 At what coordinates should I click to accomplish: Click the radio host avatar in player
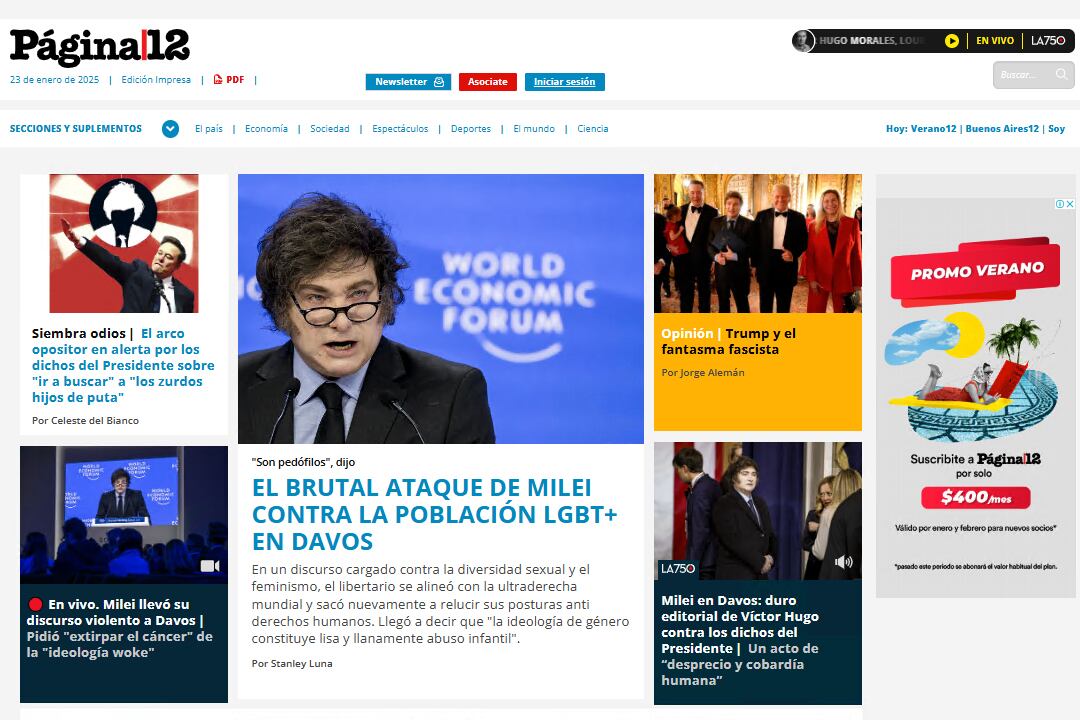pyautogui.click(x=803, y=41)
